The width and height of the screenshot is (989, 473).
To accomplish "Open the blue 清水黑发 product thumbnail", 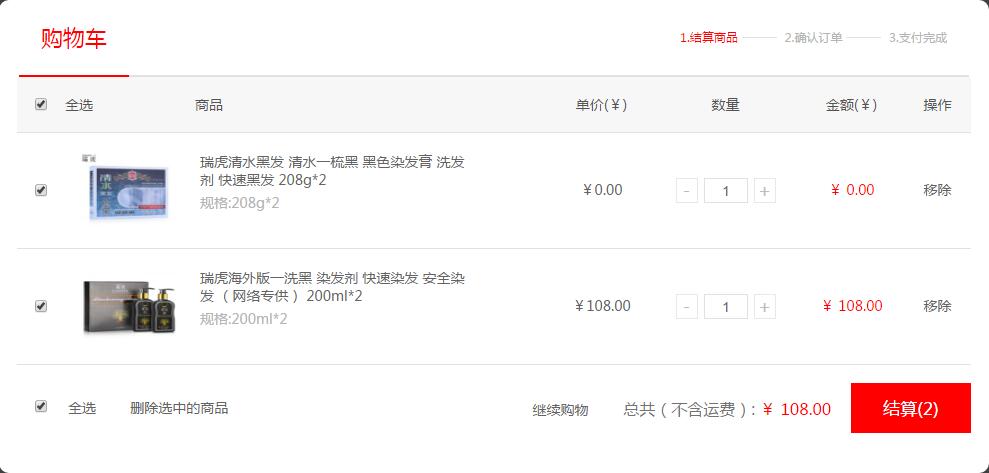I will coord(128,189).
